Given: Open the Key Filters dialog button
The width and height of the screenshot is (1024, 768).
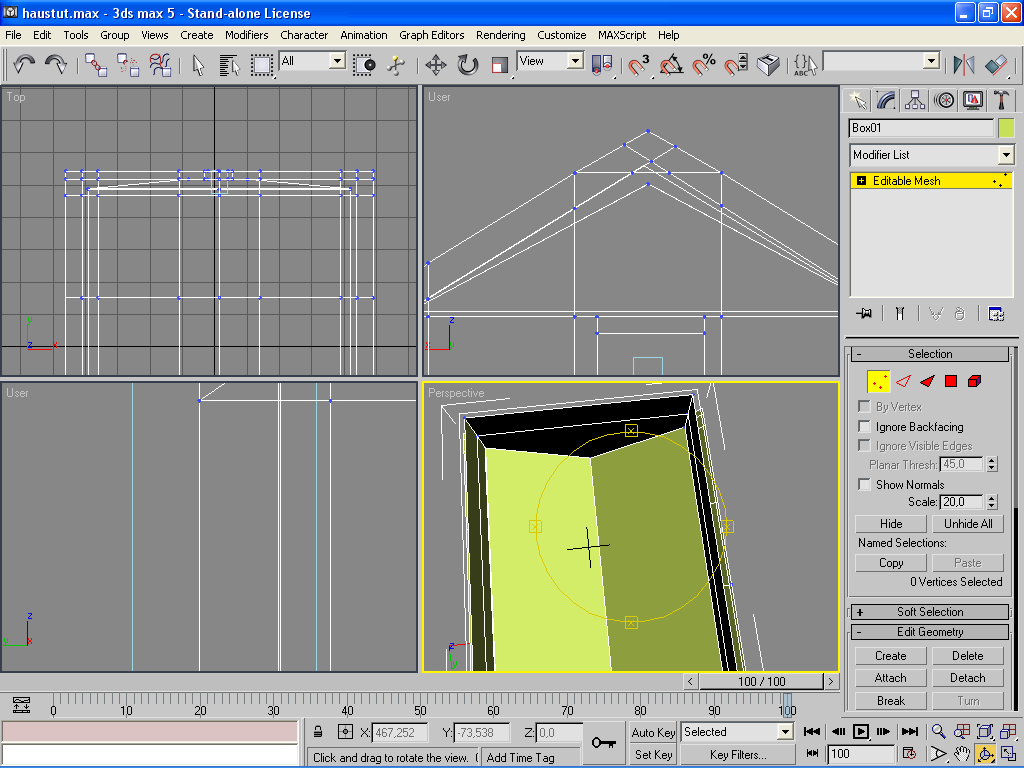Looking at the screenshot, I should (x=738, y=755).
